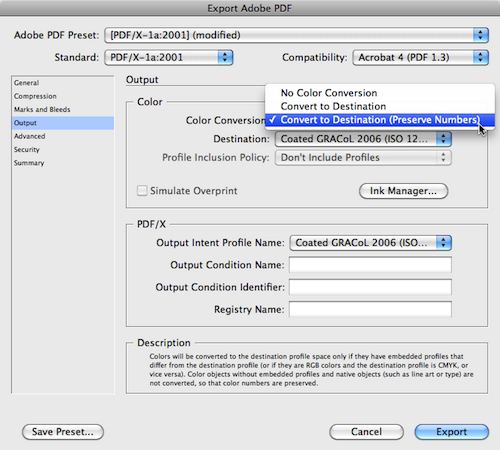Select the Advanced panel in sidebar

tap(63, 136)
